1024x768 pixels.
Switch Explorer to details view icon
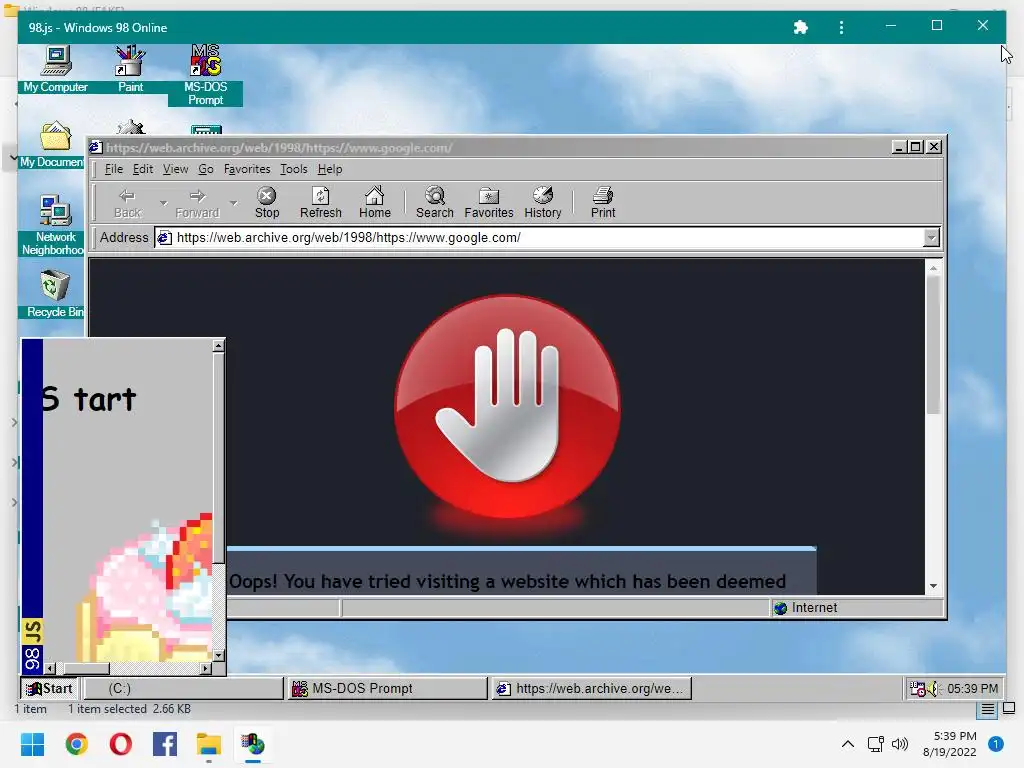[x=988, y=709]
